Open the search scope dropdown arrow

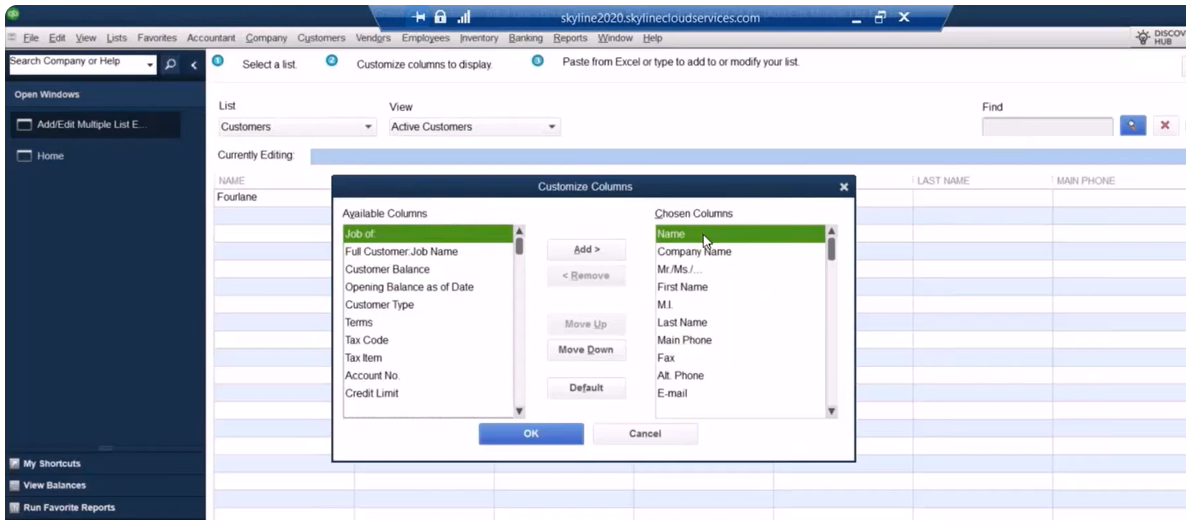pos(151,64)
